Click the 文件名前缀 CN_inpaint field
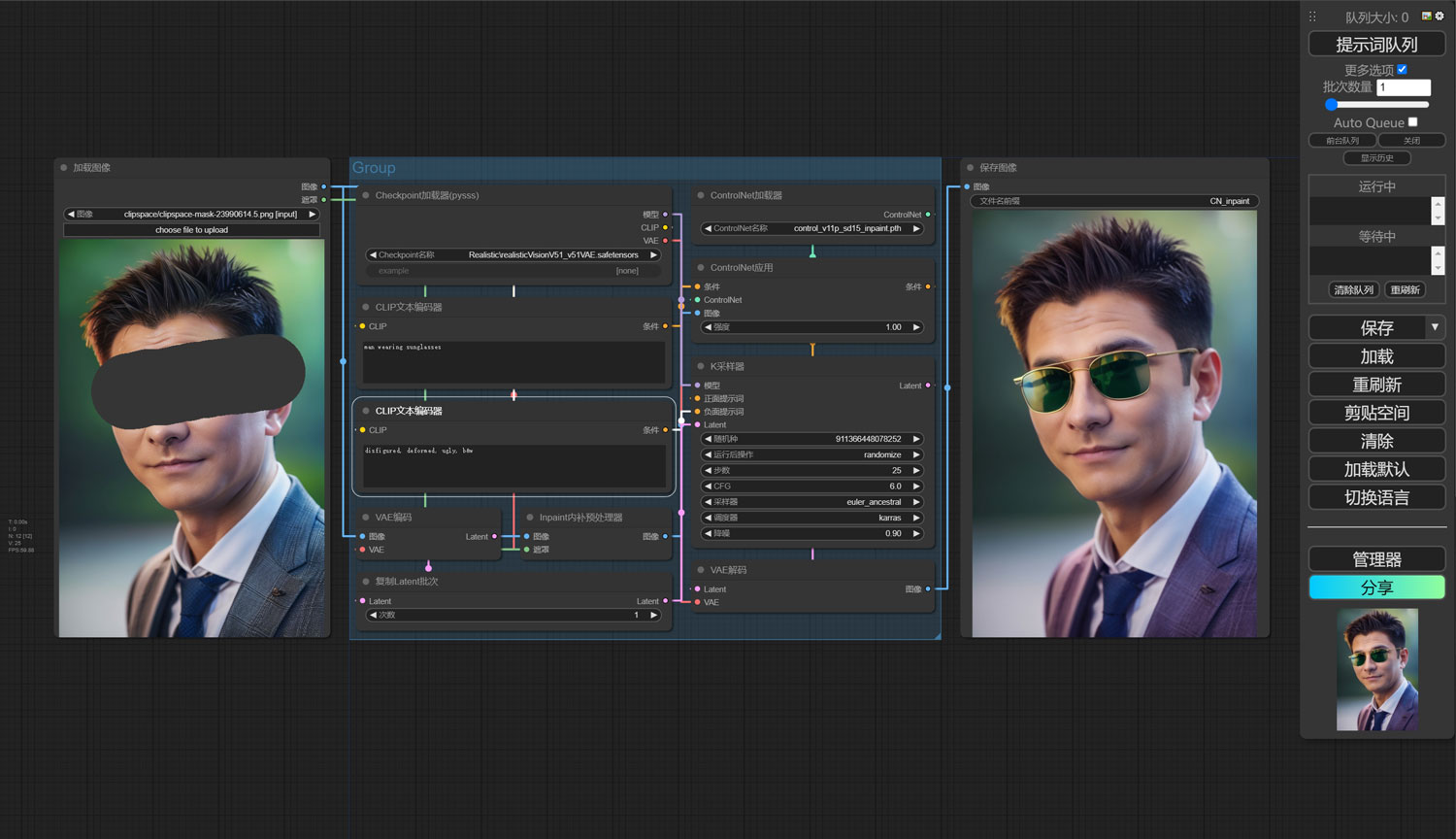Screen dimensions: 1456x839 click(x=1114, y=201)
